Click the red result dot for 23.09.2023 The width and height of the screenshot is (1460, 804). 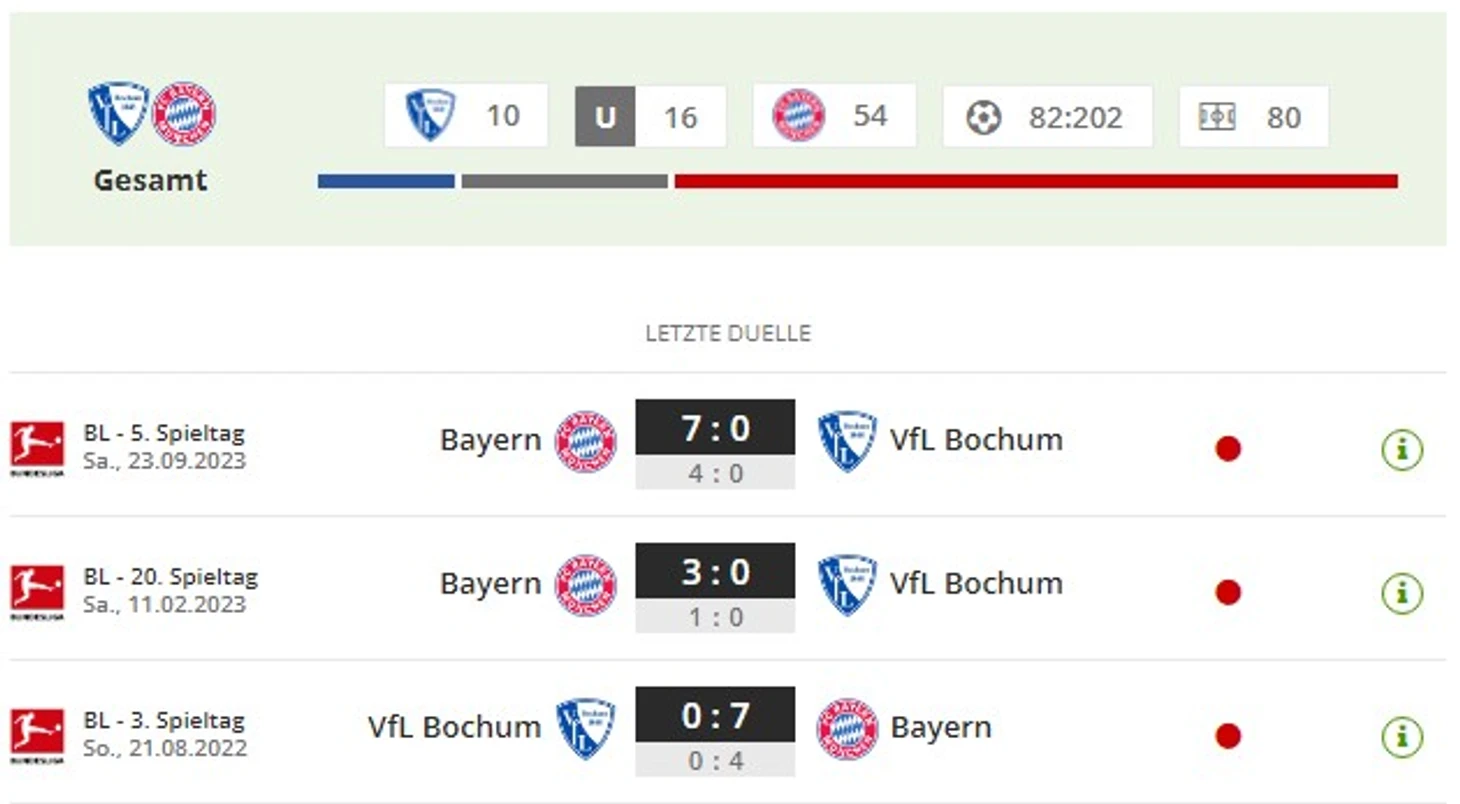click(1228, 450)
